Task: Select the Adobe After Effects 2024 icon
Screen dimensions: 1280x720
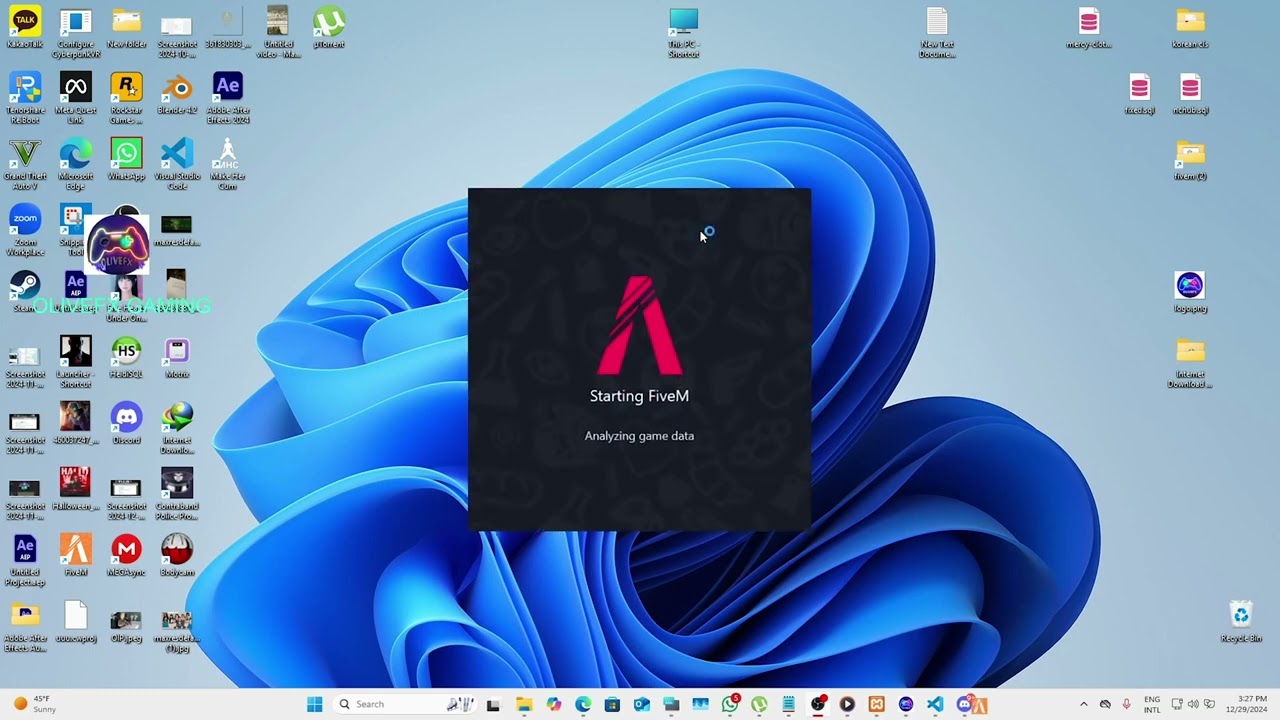Action: pos(228,98)
